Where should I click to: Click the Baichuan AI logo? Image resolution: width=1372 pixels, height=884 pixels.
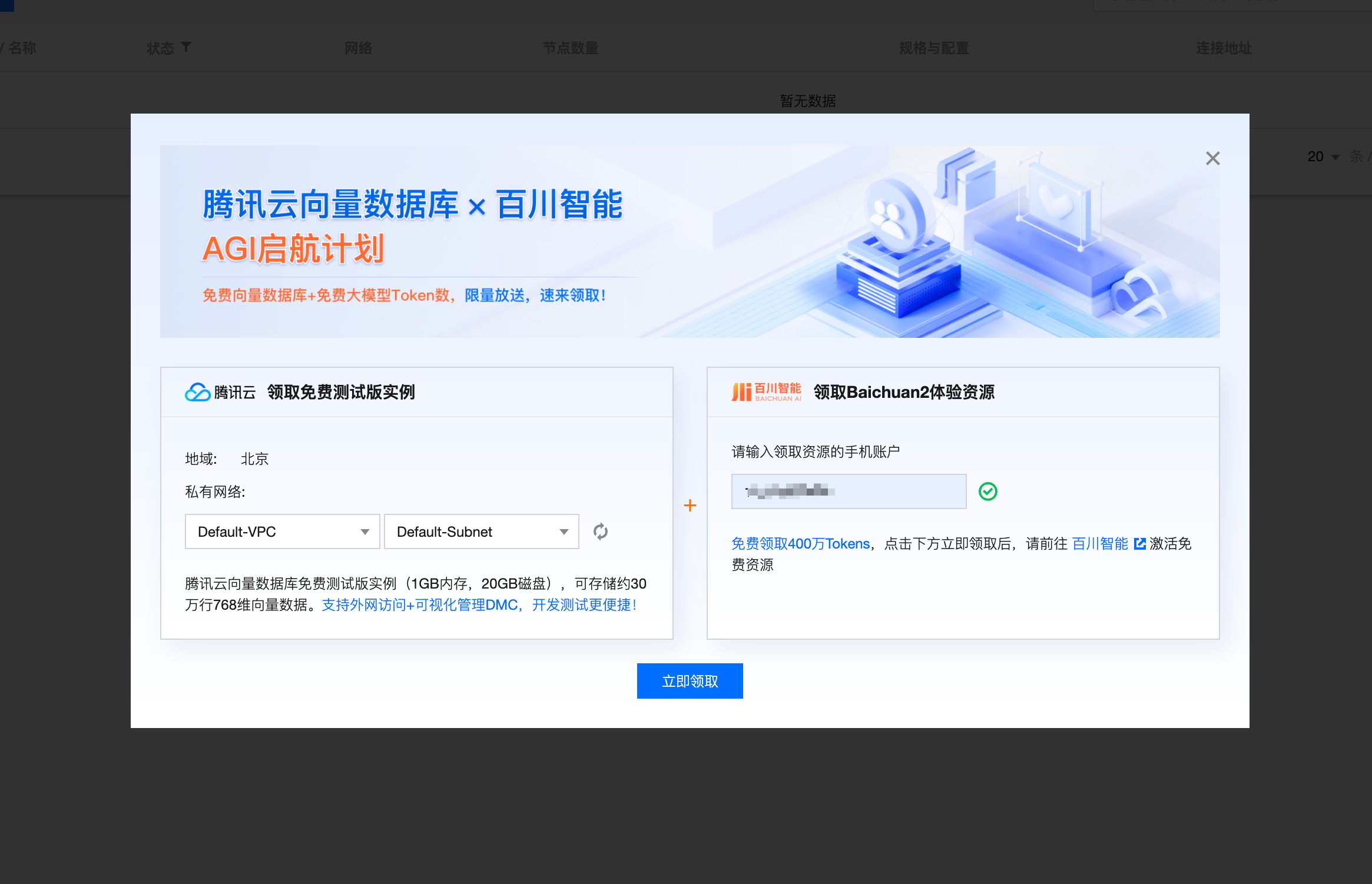[x=766, y=392]
